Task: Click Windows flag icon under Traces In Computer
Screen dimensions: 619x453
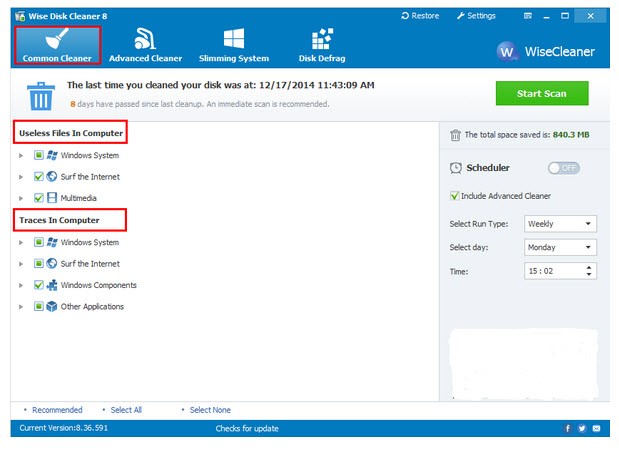Action: (52, 242)
